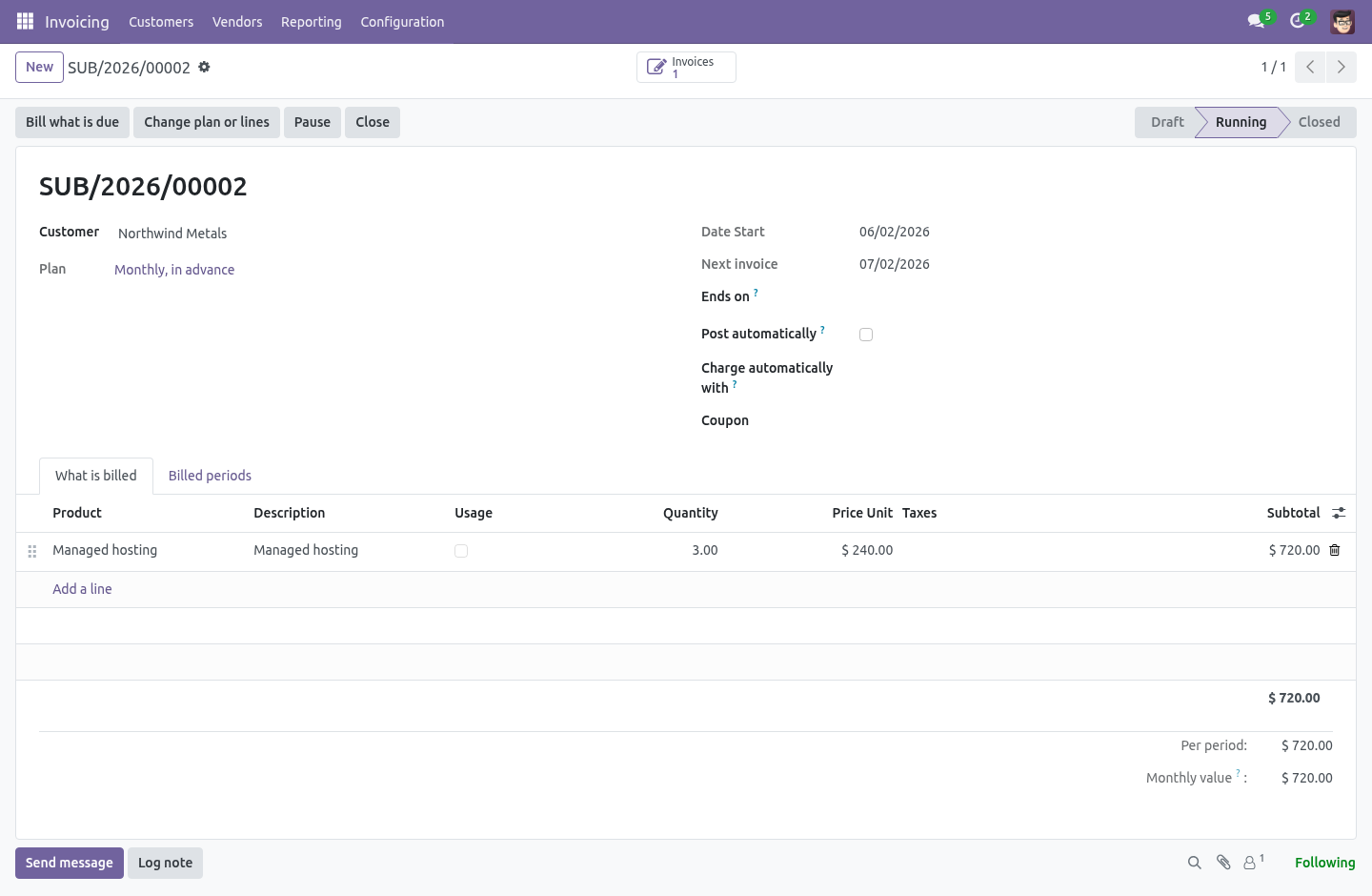Screen dimensions: 1372x896
Task: Click the Following button
Action: tap(1324, 863)
